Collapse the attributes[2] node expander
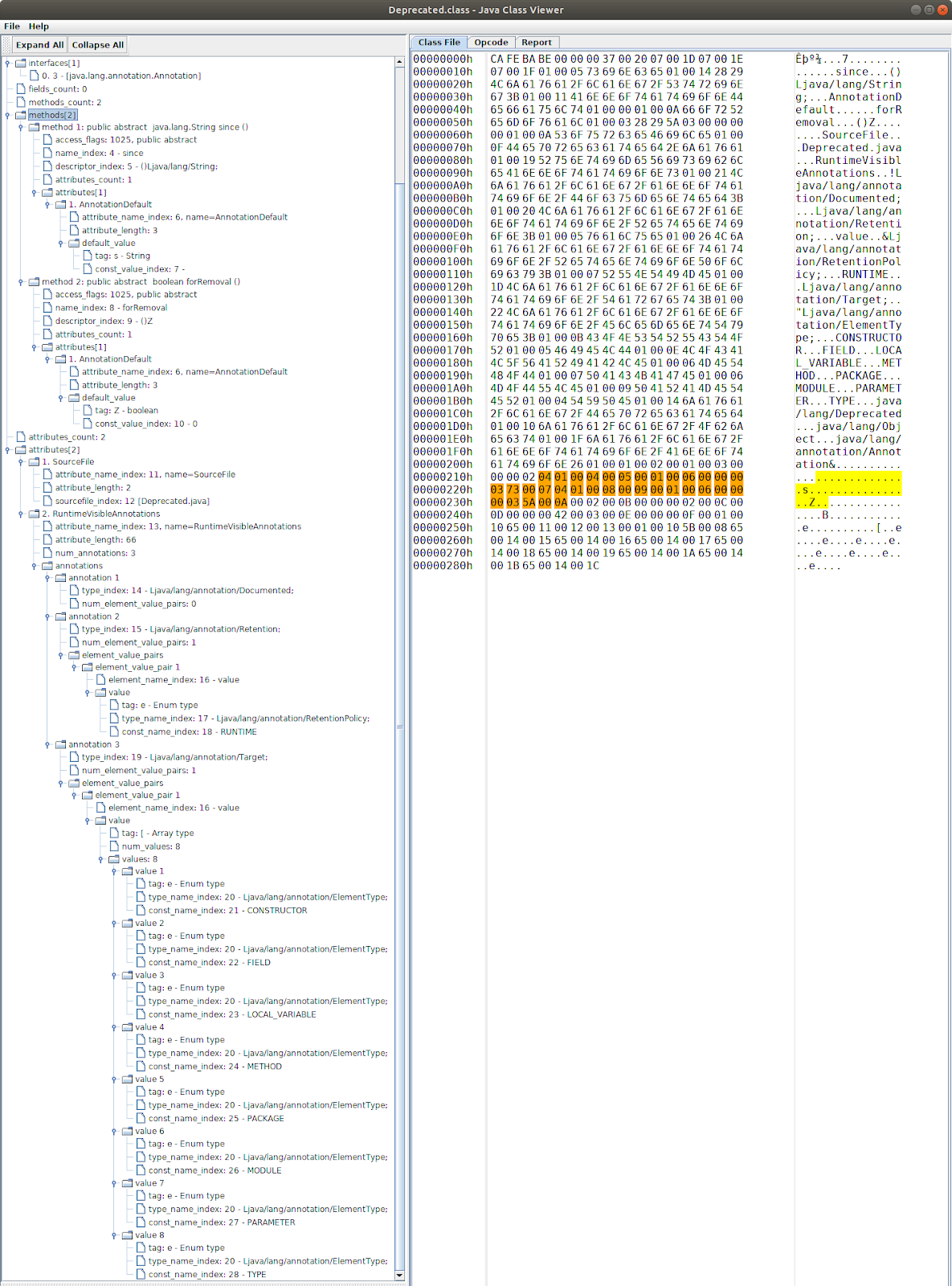This screenshot has height=1286, width=952. pyautogui.click(x=8, y=449)
